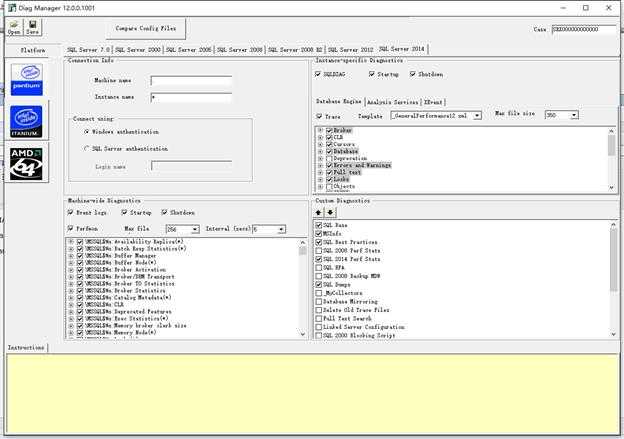624x439 pixels.
Task: Open trace Max file size dropdown
Action: click(574, 115)
